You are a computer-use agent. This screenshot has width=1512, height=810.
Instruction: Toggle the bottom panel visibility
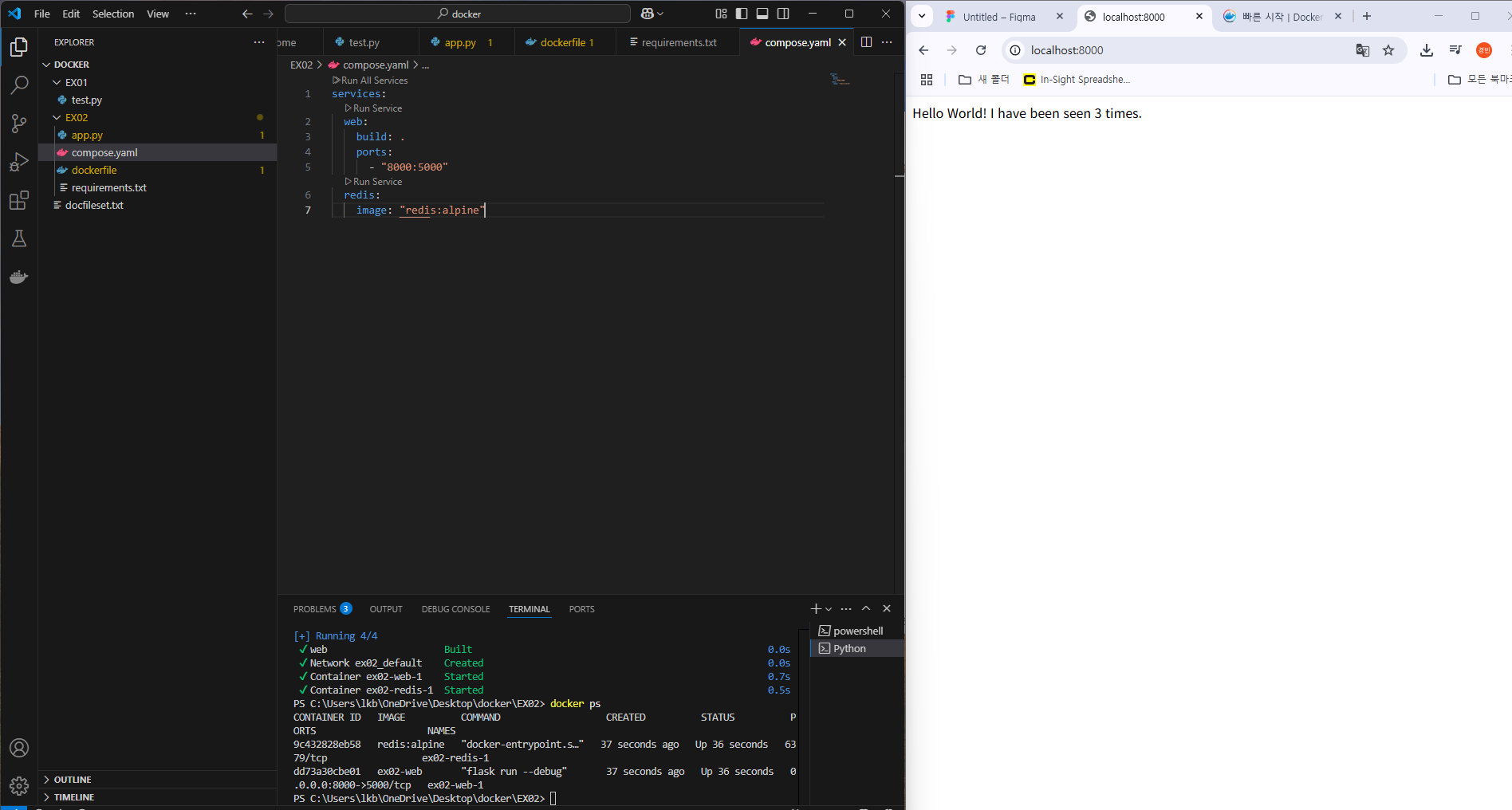pyautogui.click(x=762, y=14)
